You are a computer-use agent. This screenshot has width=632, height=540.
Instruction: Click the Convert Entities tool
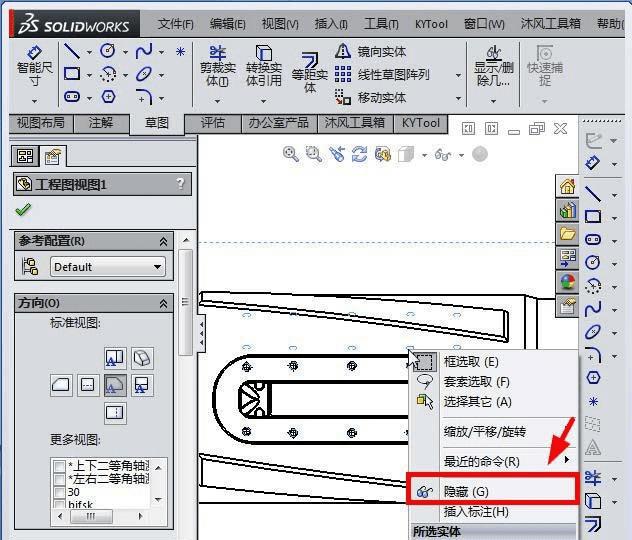point(264,66)
